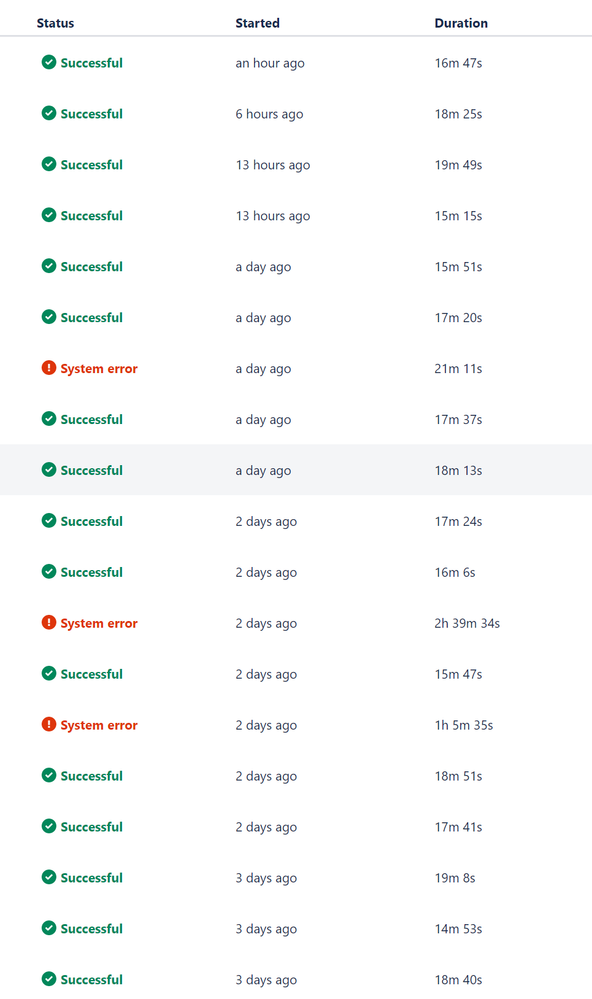The image size is (592, 999).
Task: Select the Successful status label on the top row
Action: coord(91,62)
